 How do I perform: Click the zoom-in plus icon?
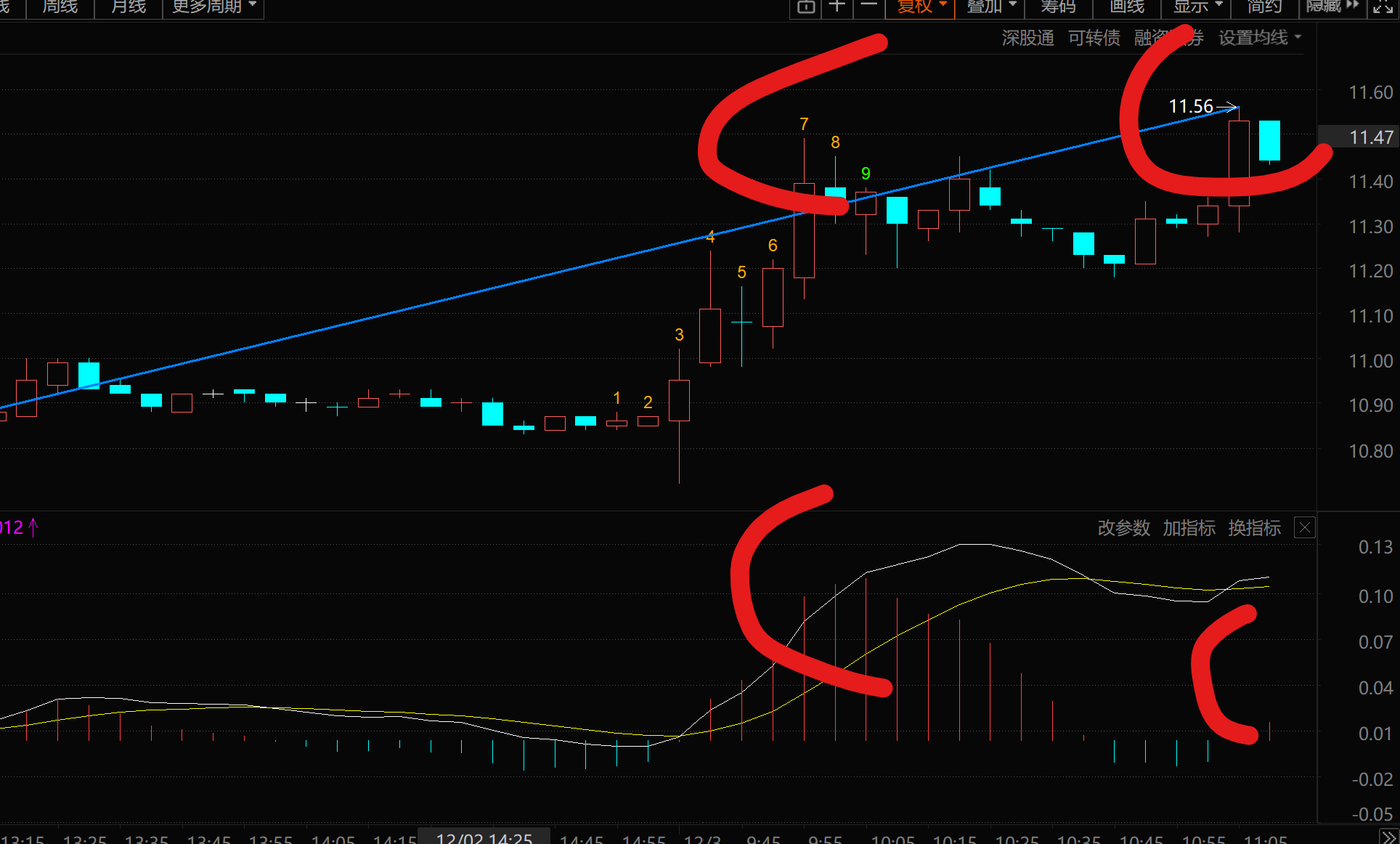click(837, 7)
